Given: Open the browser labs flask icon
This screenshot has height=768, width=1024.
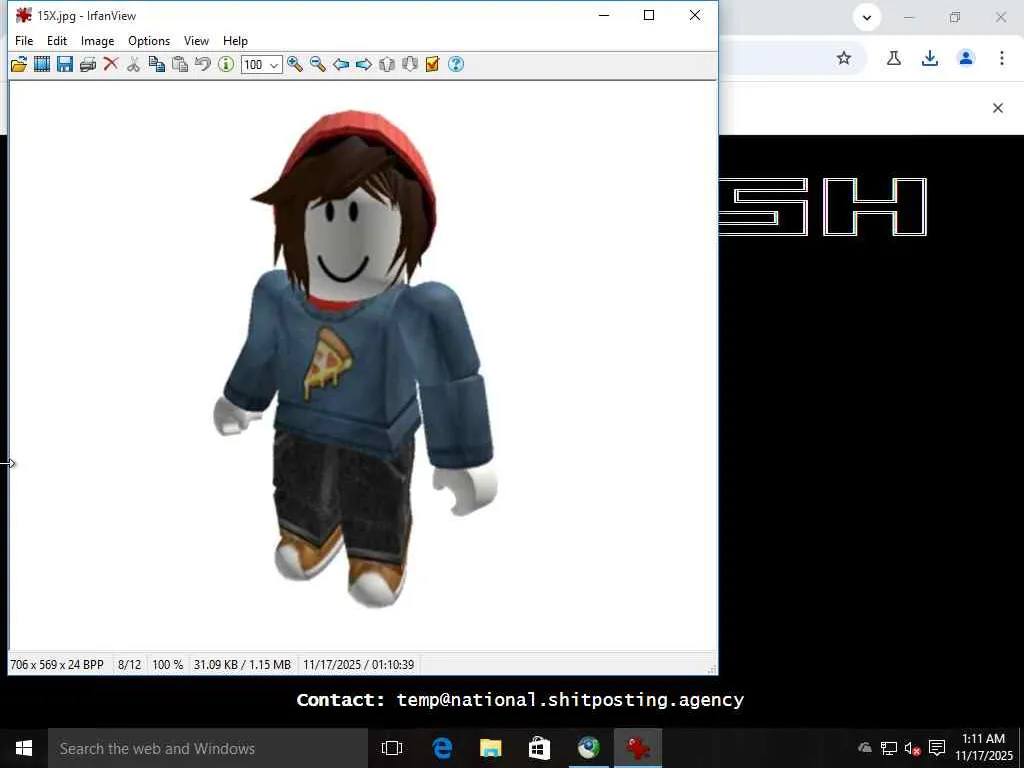Looking at the screenshot, I should pyautogui.click(x=893, y=58).
